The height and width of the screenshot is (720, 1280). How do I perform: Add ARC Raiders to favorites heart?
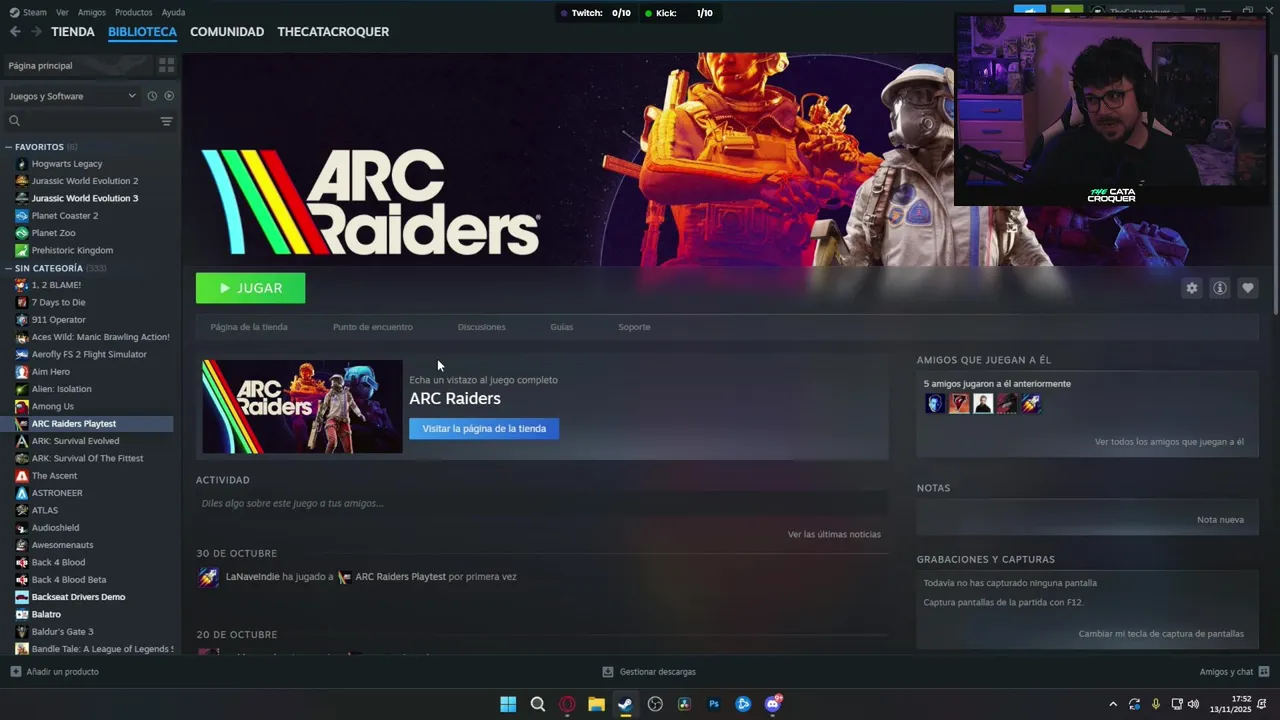[1247, 288]
